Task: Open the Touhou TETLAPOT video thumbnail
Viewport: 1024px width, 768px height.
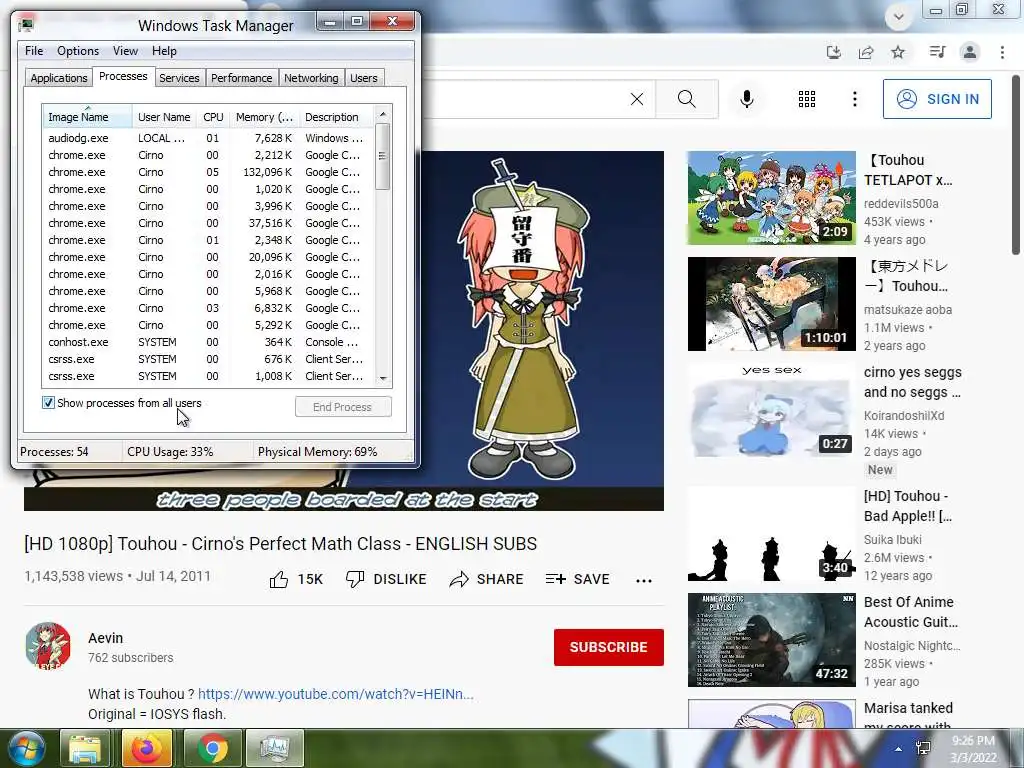Action: (771, 198)
